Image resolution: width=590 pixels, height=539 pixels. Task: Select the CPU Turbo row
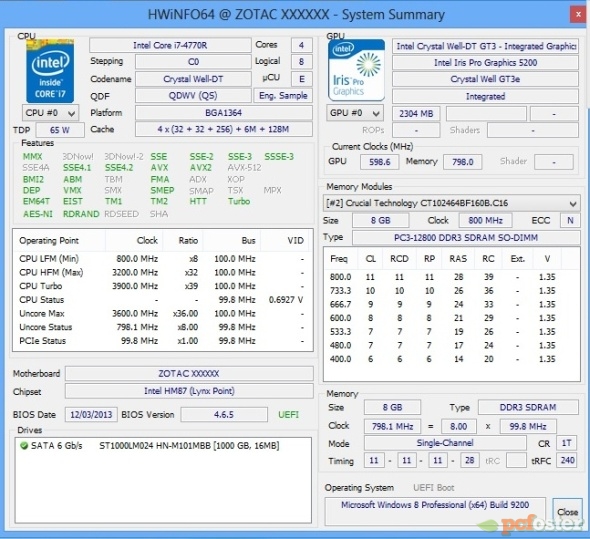coord(163,286)
